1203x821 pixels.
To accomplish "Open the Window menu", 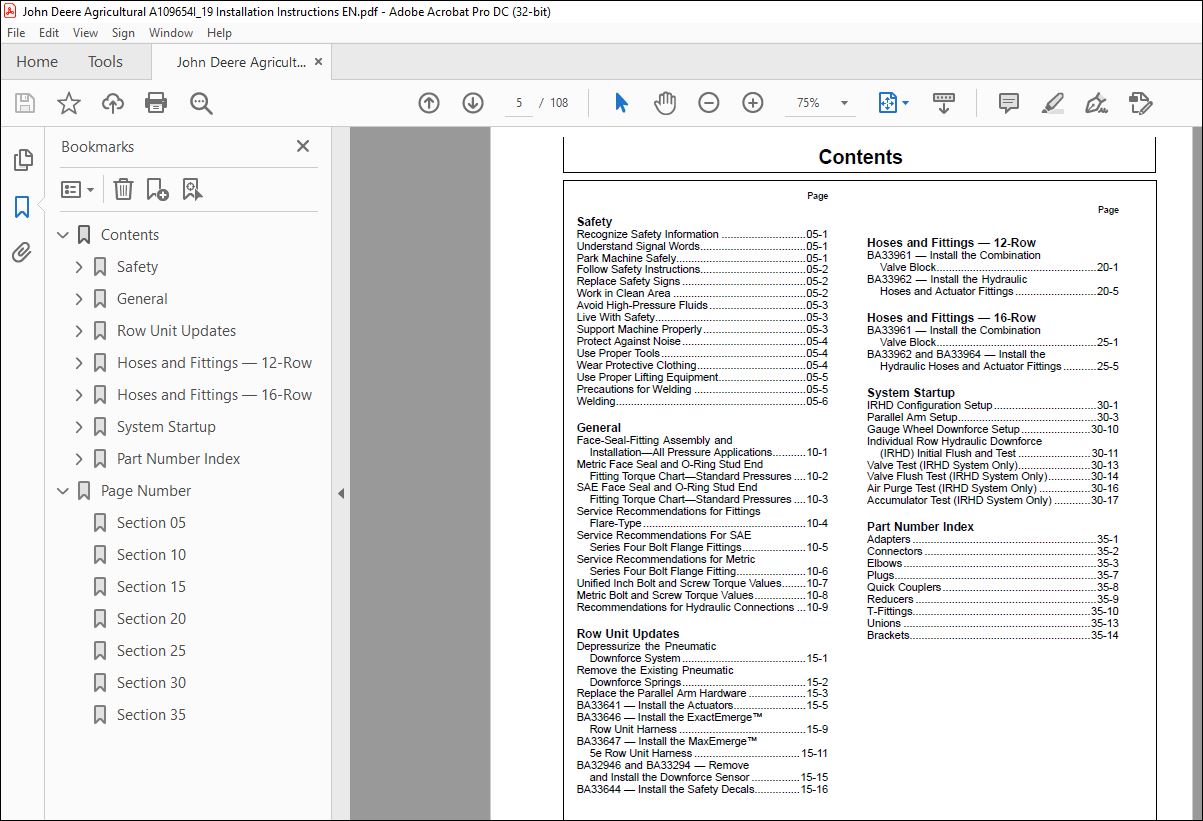I will (x=171, y=33).
